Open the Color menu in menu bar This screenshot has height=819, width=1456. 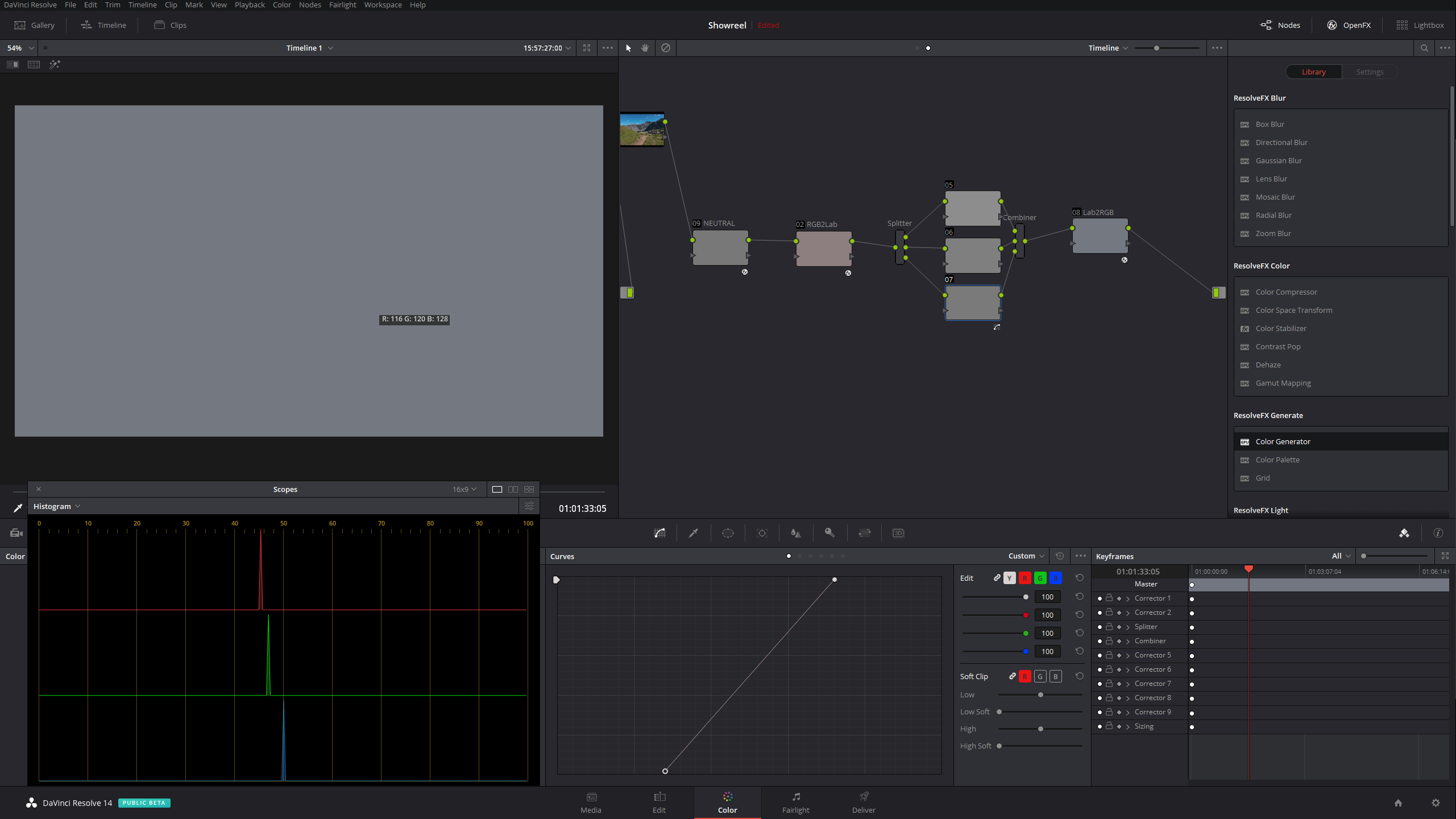tap(283, 5)
